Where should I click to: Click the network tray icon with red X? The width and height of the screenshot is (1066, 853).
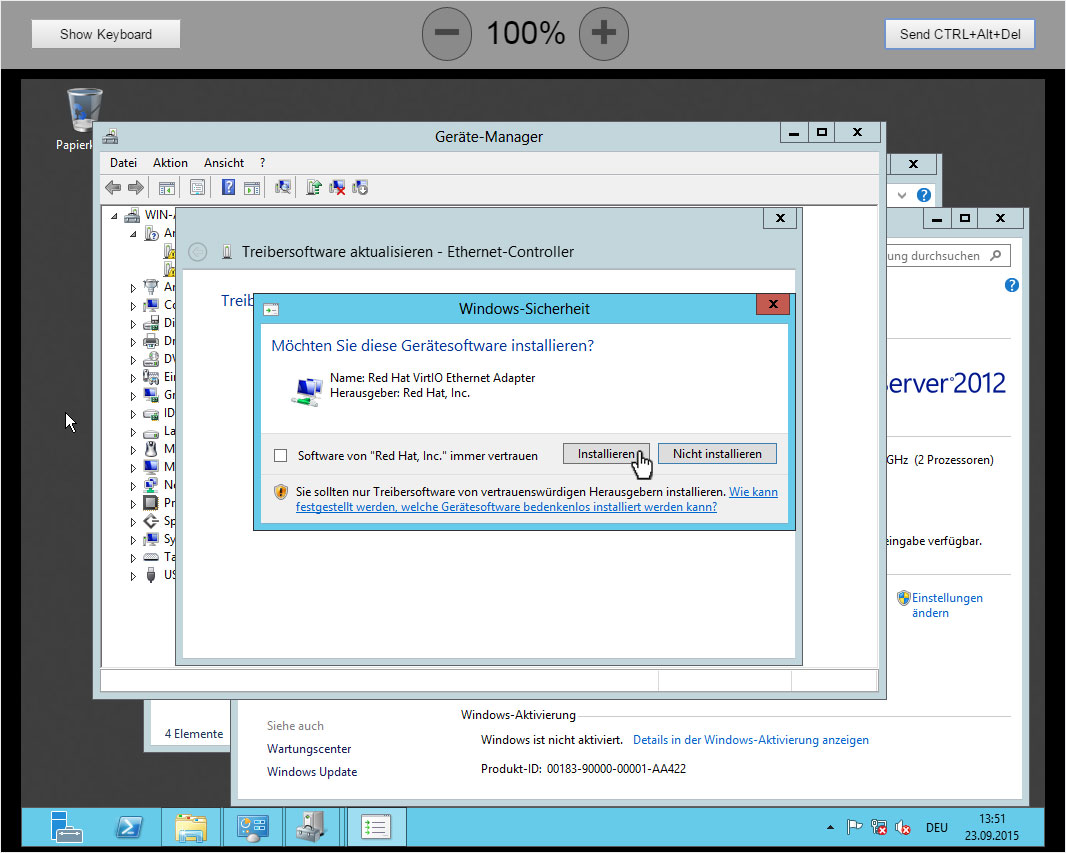(878, 827)
